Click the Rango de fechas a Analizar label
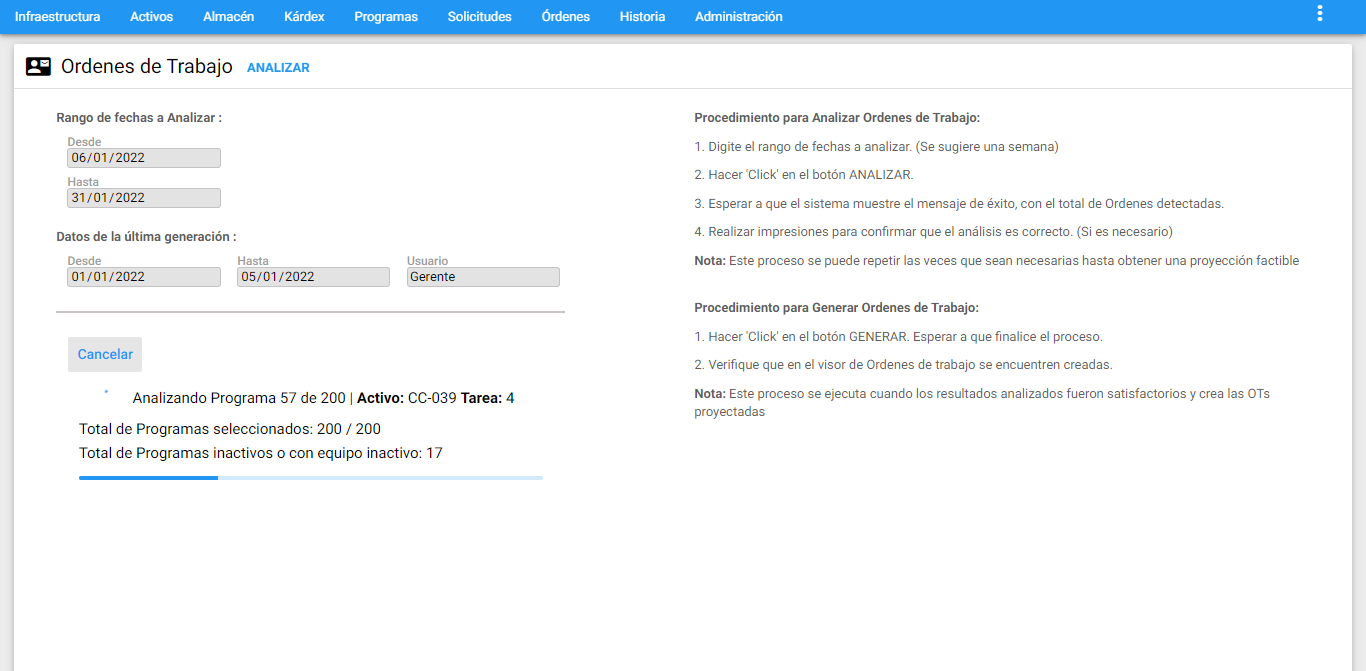The image size is (1366, 671). pyautogui.click(x=139, y=118)
